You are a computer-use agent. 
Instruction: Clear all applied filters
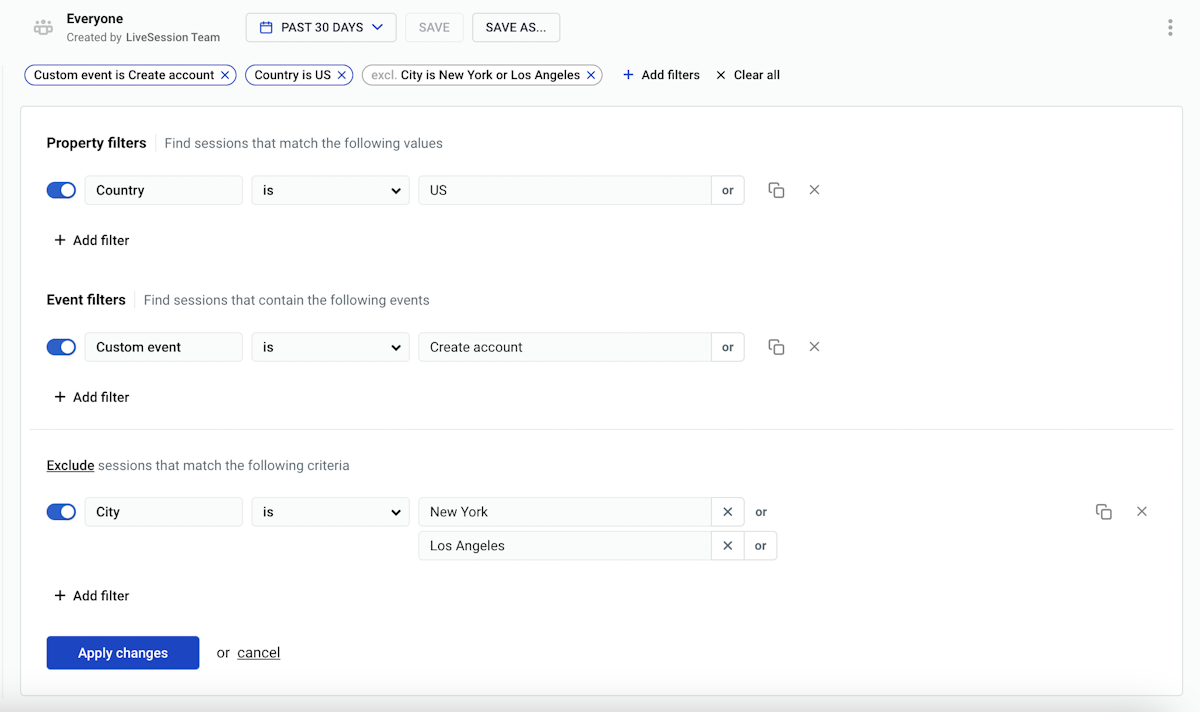pos(748,75)
